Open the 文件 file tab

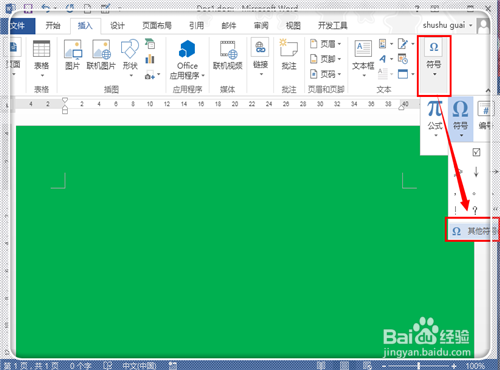coord(18,26)
